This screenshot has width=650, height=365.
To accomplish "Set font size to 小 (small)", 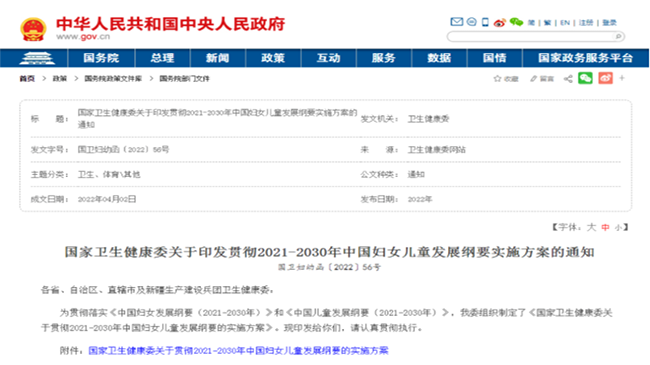I will click(618, 228).
